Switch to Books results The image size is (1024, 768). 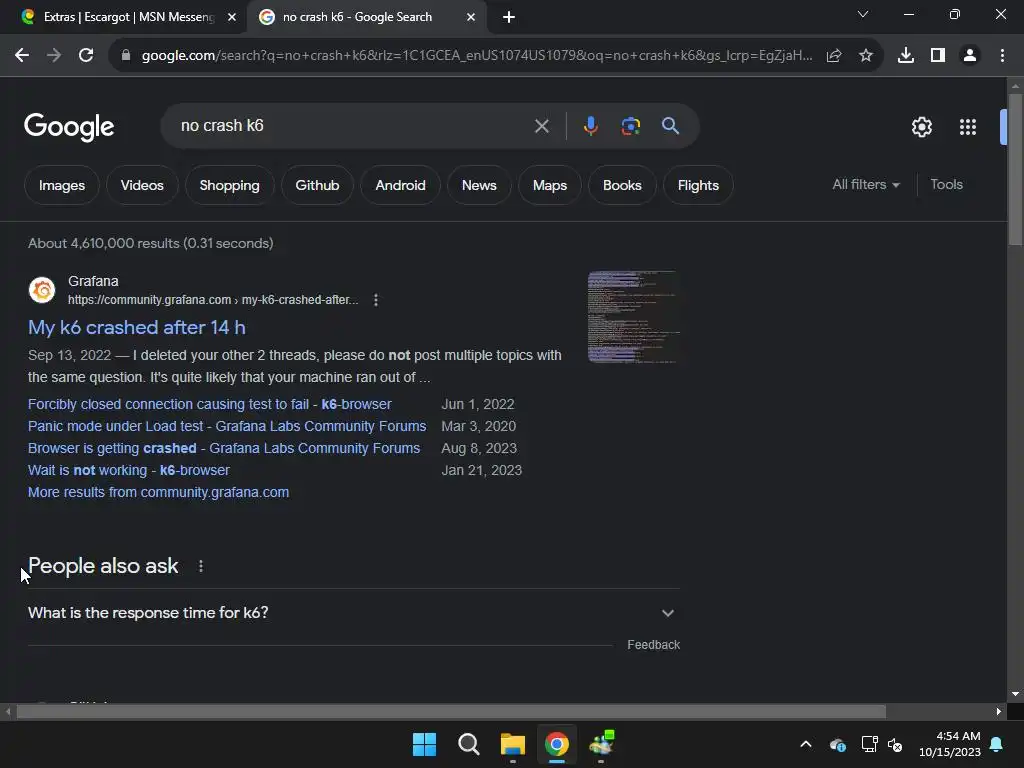622,185
